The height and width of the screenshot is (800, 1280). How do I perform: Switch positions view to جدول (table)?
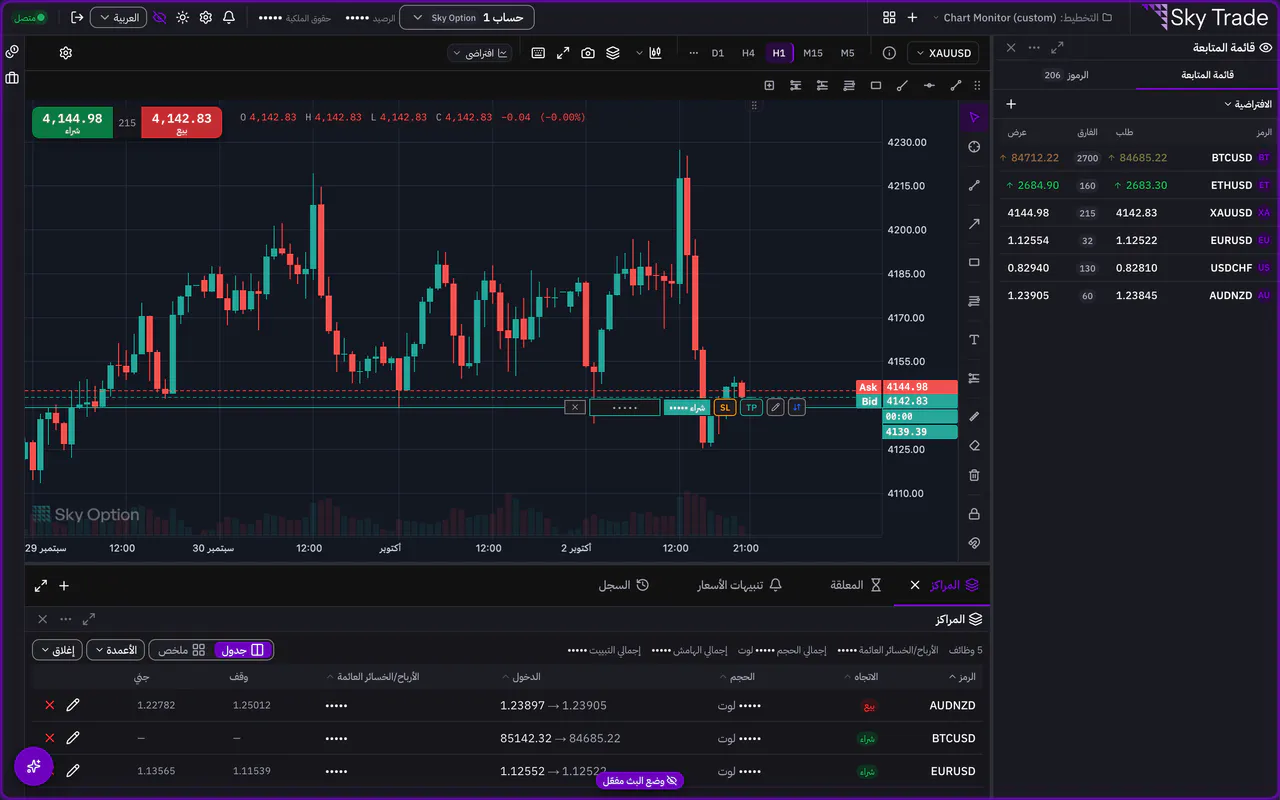(243, 650)
